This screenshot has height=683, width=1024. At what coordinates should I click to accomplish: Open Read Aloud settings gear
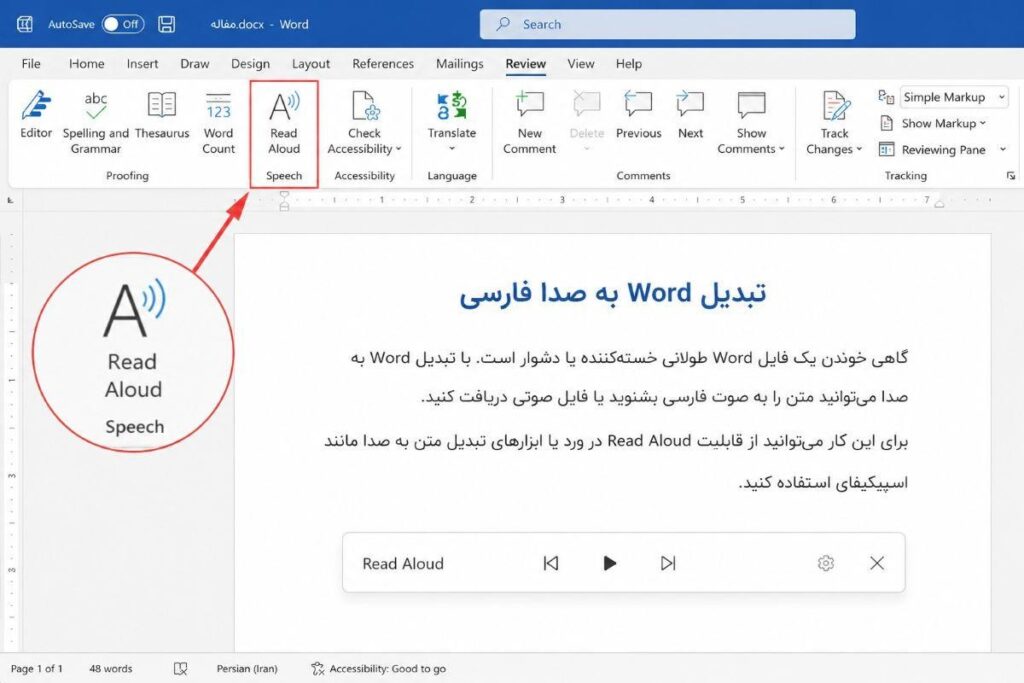tap(825, 563)
